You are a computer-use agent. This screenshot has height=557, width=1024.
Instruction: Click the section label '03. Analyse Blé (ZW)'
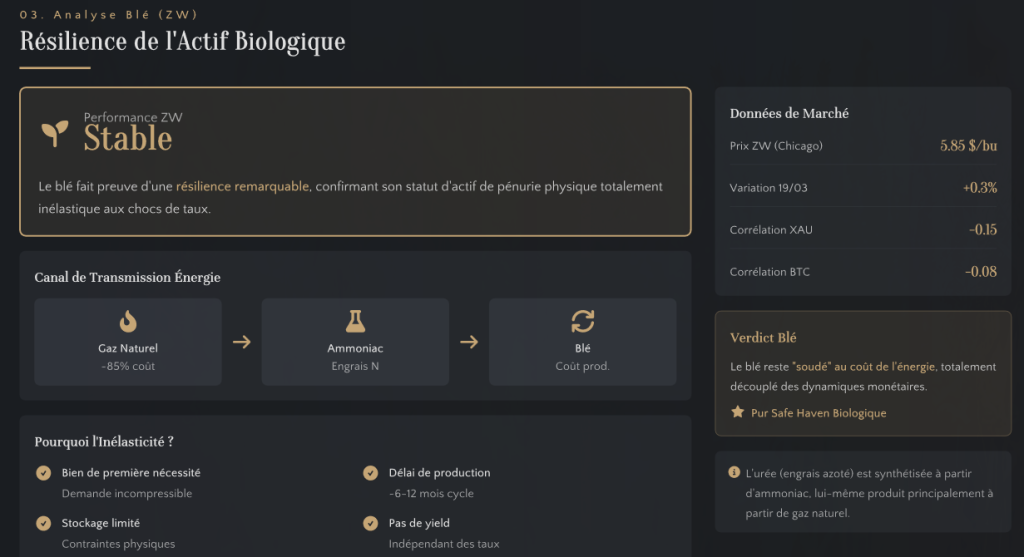(x=108, y=14)
